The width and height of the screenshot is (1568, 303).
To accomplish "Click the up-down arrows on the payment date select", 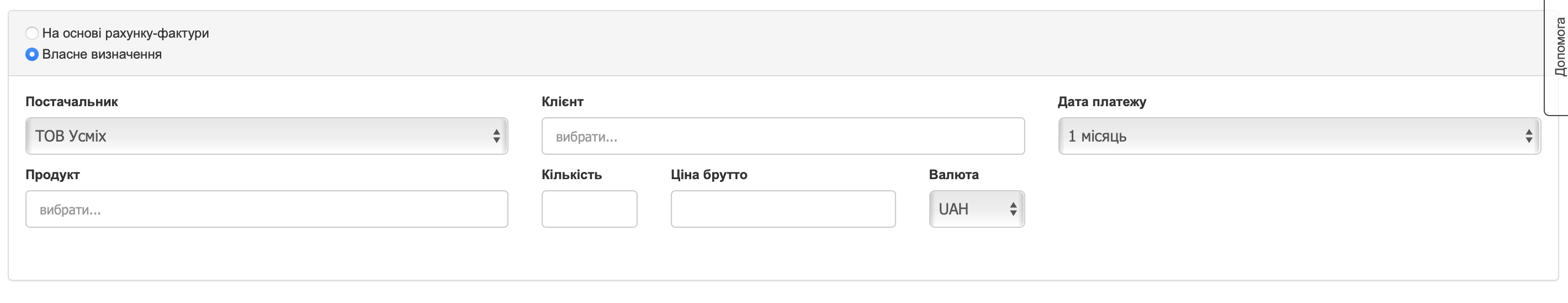I will (x=1528, y=136).
